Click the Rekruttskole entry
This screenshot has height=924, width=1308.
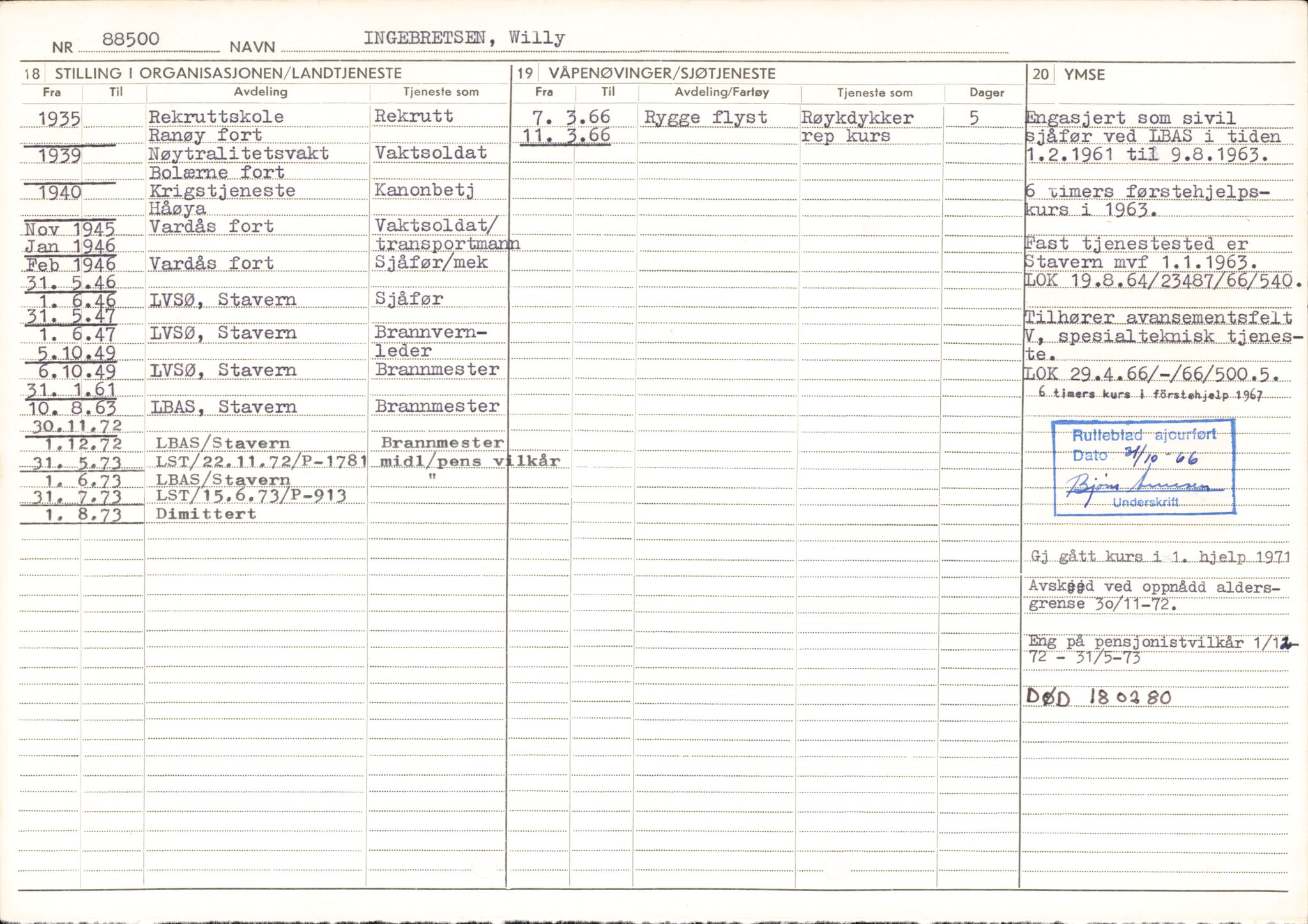(x=216, y=117)
